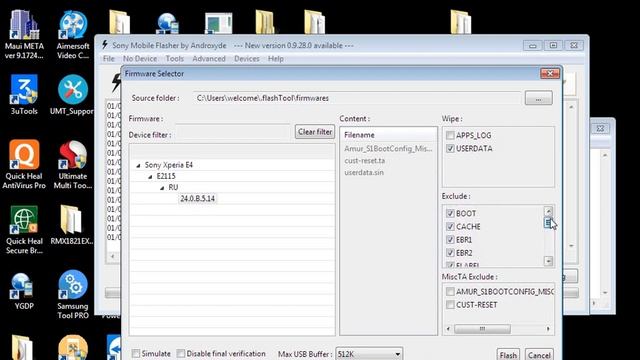The height and width of the screenshot is (360, 640).
Task: Select userdata.sin in Content list
Action: click(x=364, y=172)
